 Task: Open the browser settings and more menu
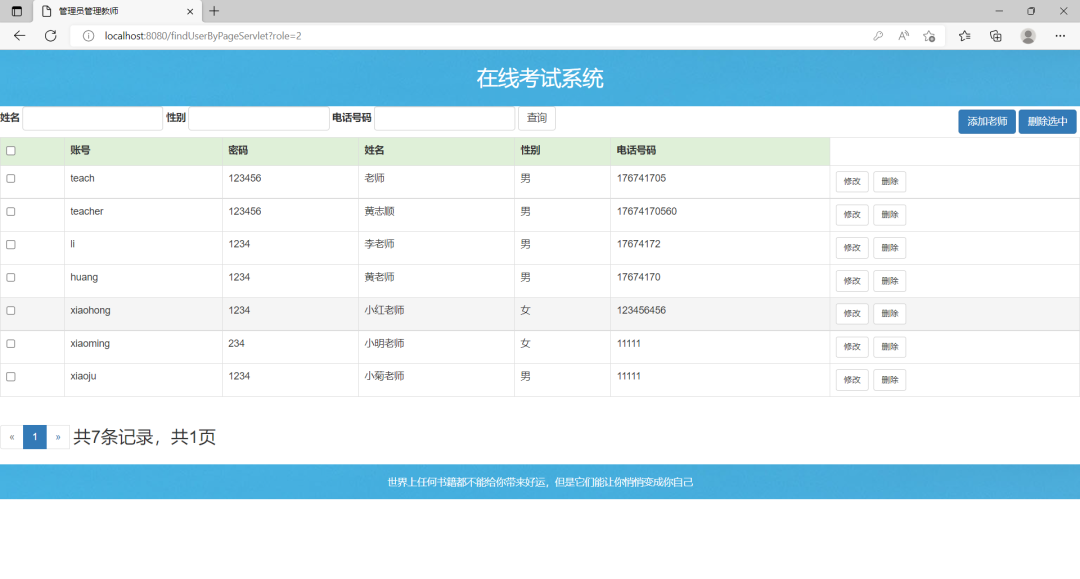1060,36
